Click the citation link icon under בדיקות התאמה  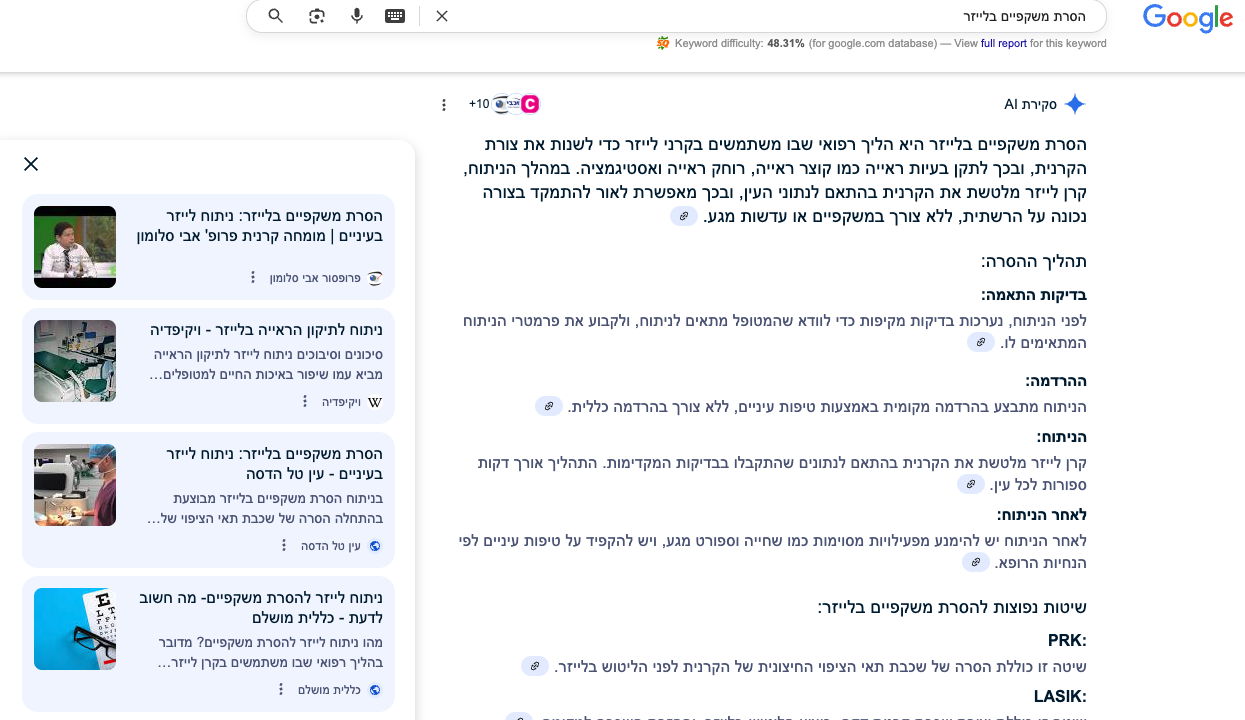coord(981,343)
